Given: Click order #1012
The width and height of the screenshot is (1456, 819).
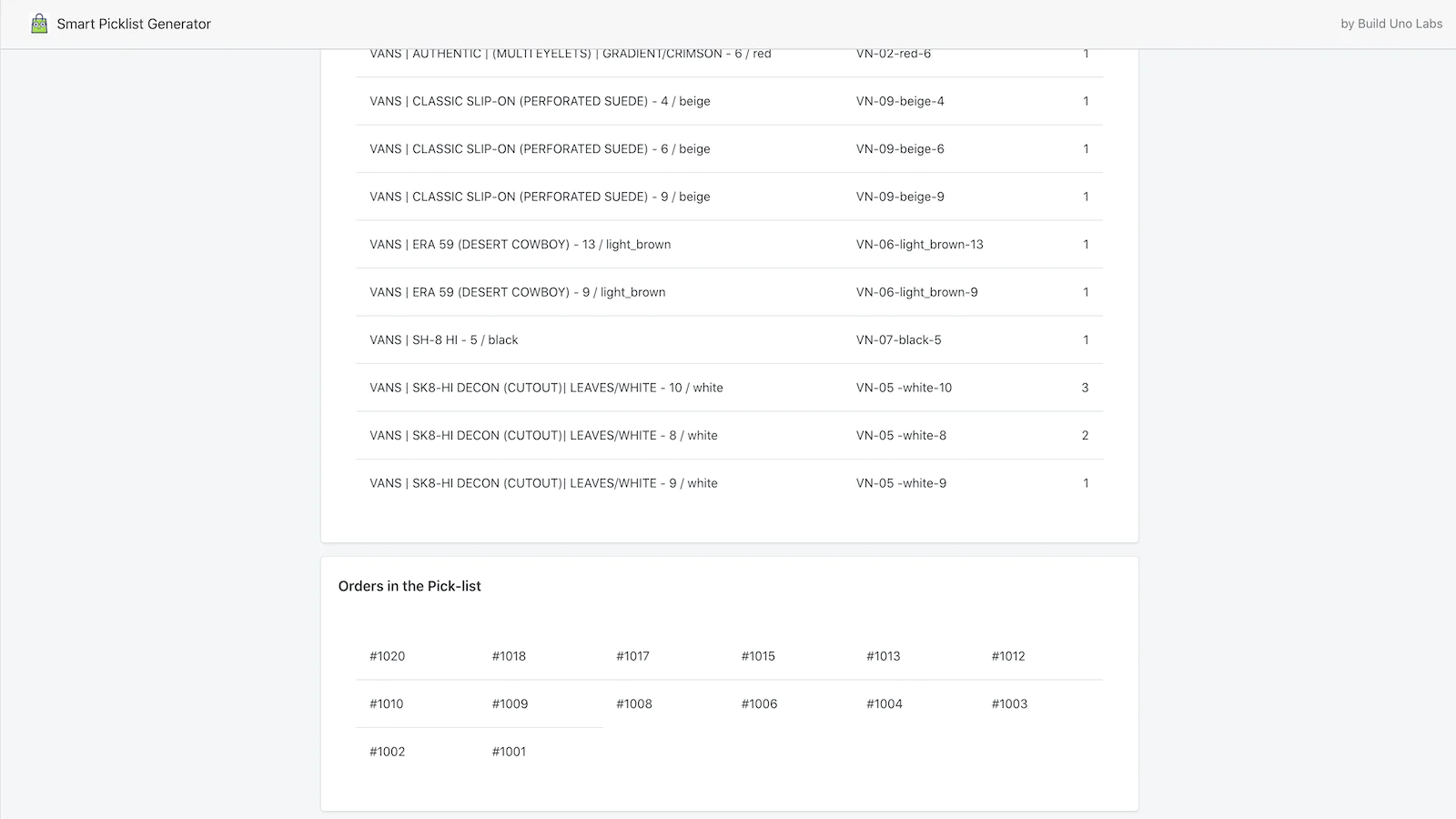Looking at the screenshot, I should pyautogui.click(x=1008, y=656).
